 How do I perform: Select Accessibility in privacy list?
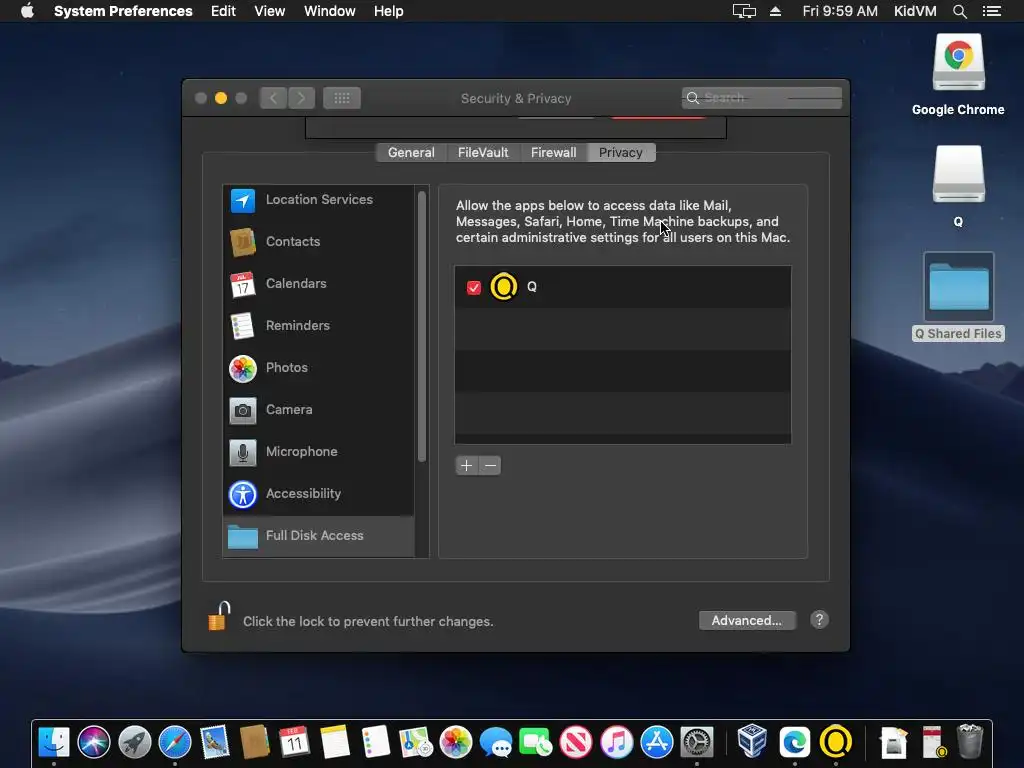[319, 494]
